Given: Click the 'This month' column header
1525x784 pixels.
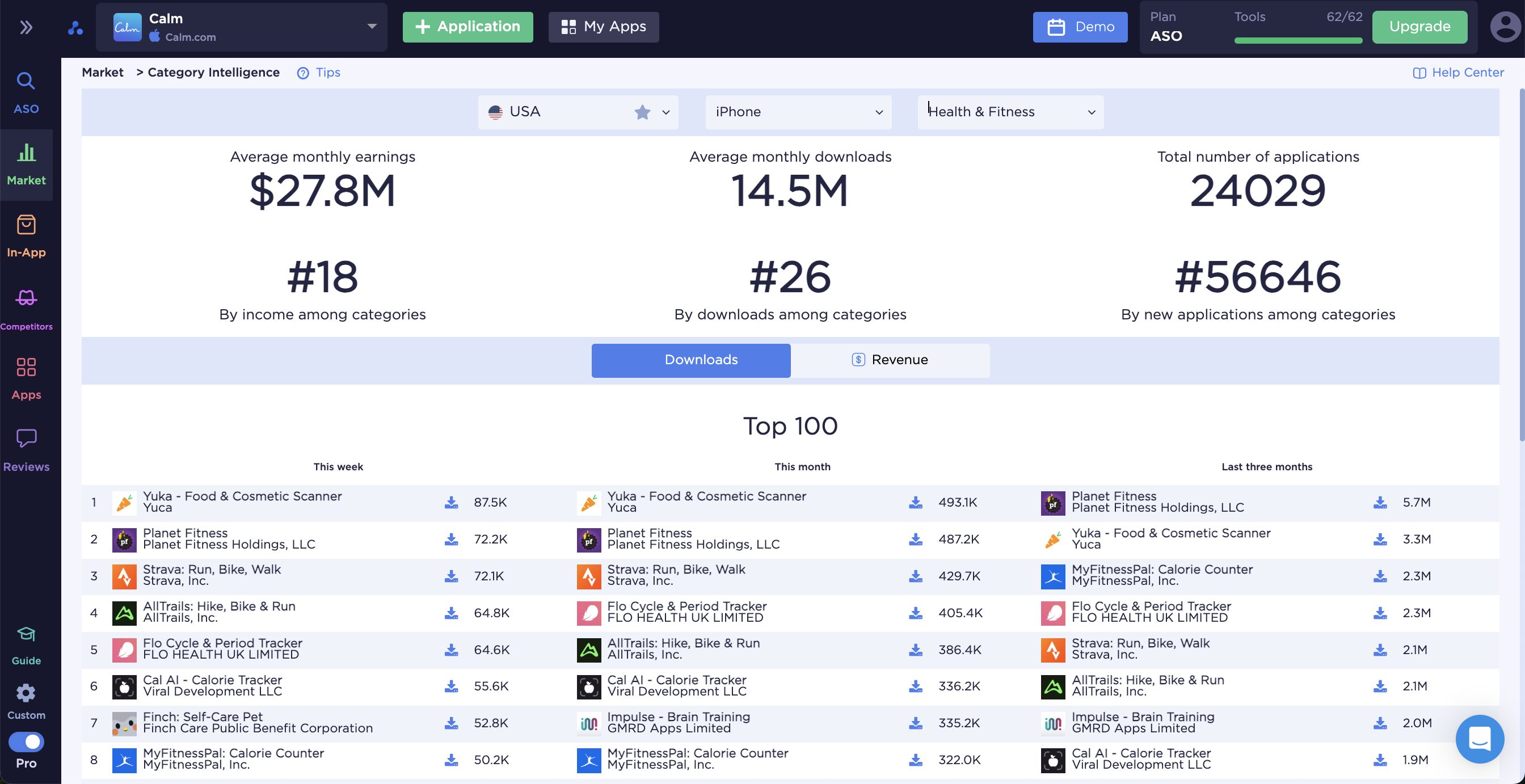Looking at the screenshot, I should point(802,467).
